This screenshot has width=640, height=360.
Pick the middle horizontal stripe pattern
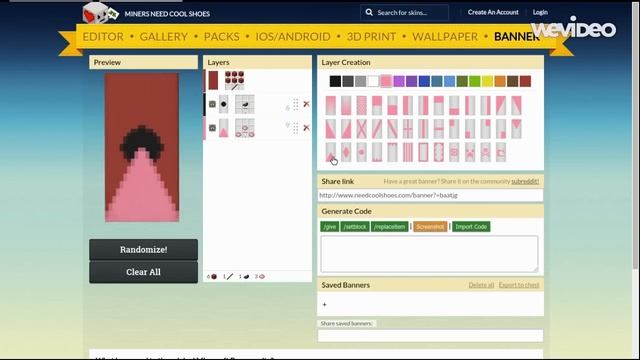[439, 129]
